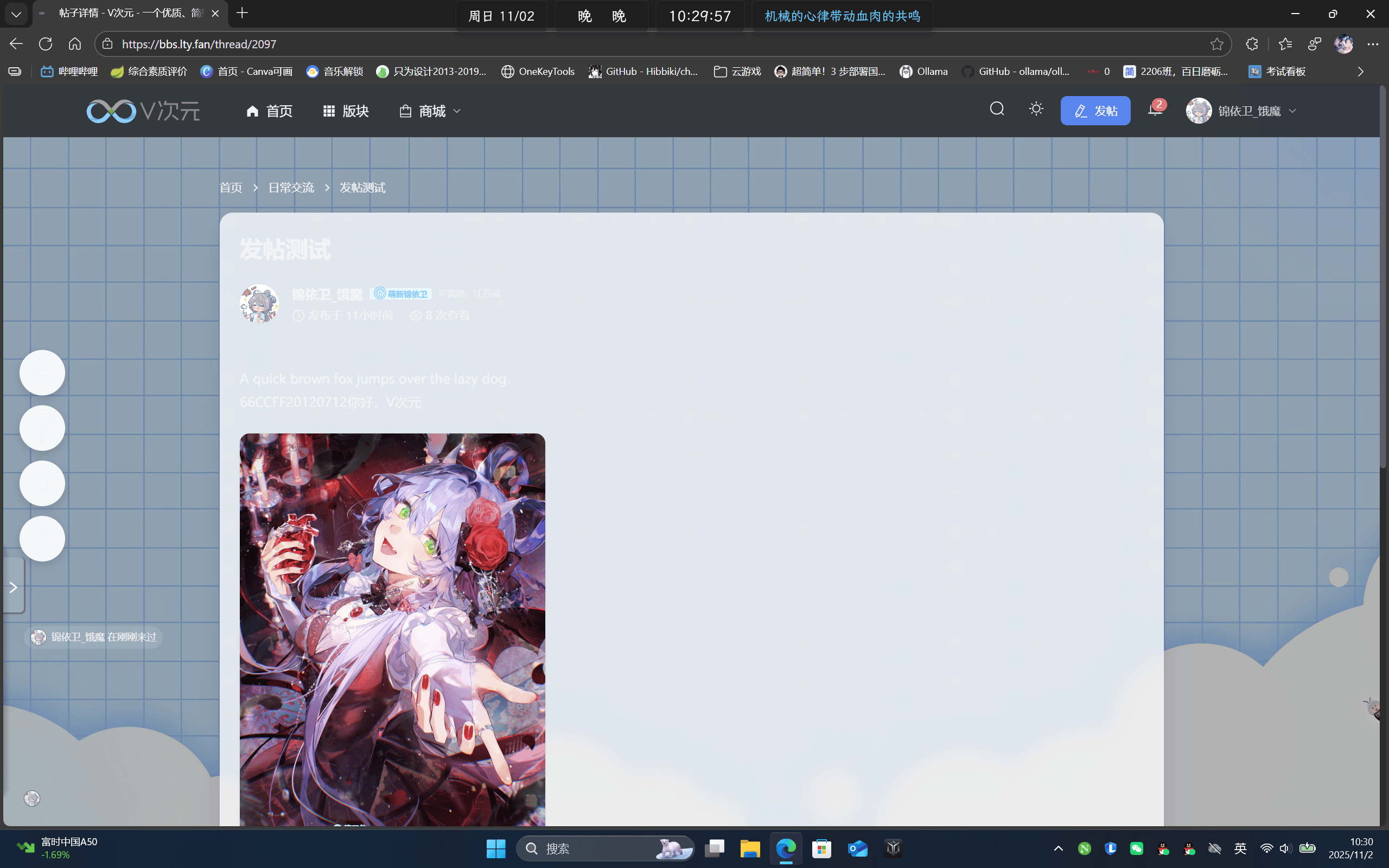Click the blue 发帖 button
The width and height of the screenshot is (1389, 868).
(1095, 111)
